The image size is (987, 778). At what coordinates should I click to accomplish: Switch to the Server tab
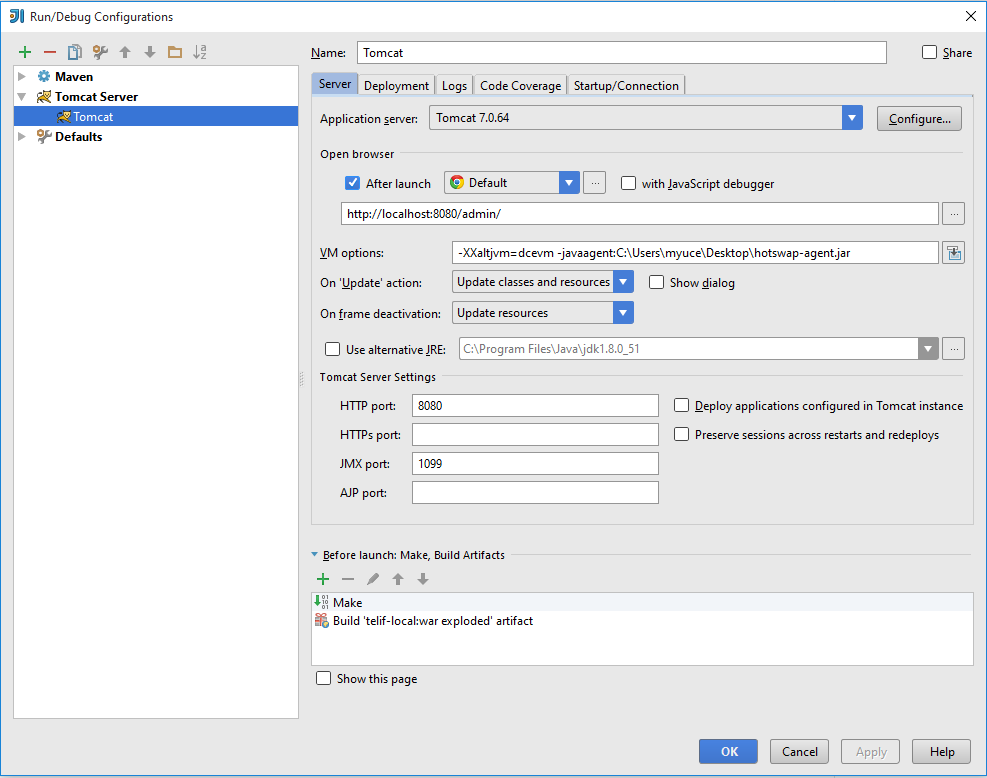tap(335, 84)
